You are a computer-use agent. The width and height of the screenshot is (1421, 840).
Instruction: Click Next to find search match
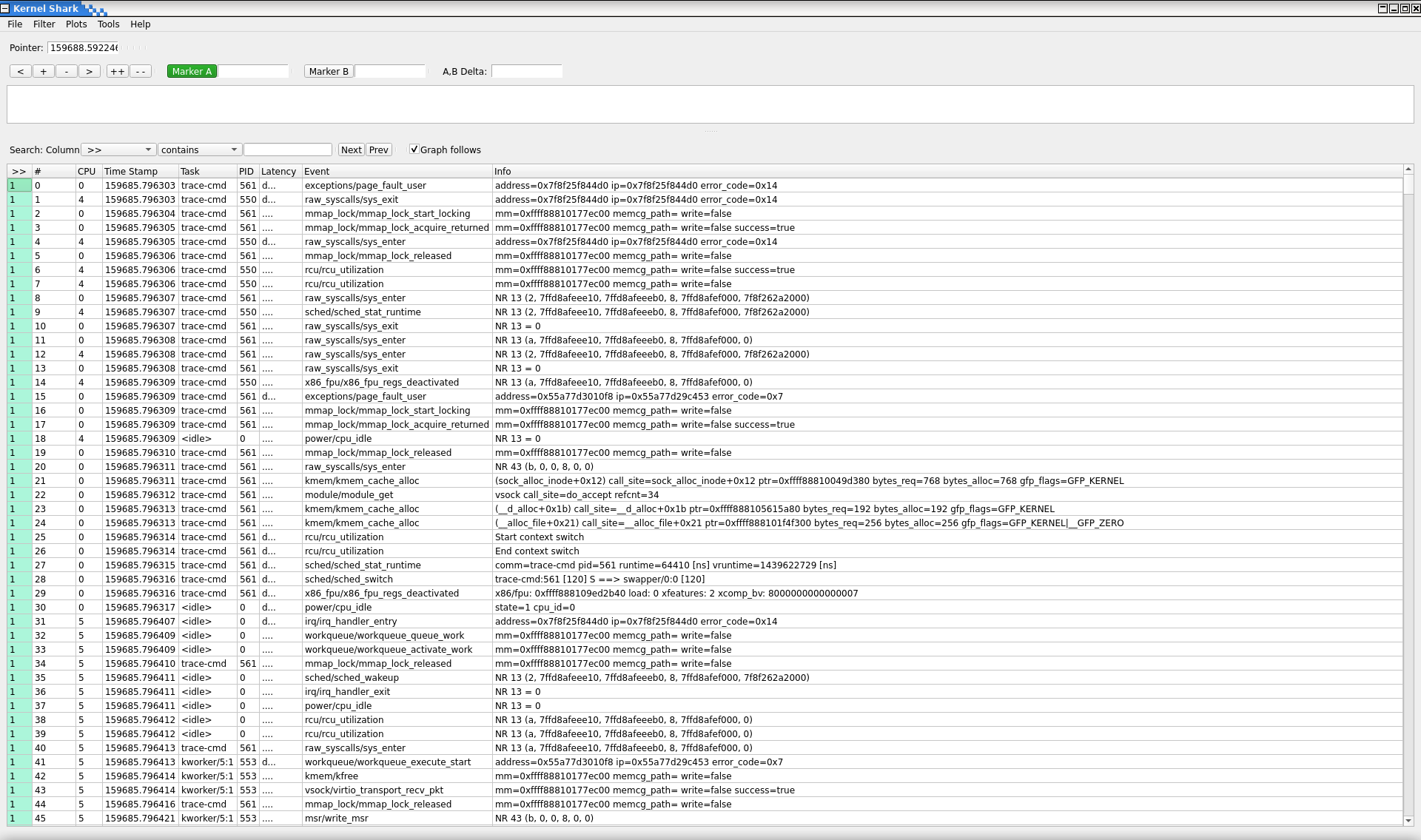351,149
